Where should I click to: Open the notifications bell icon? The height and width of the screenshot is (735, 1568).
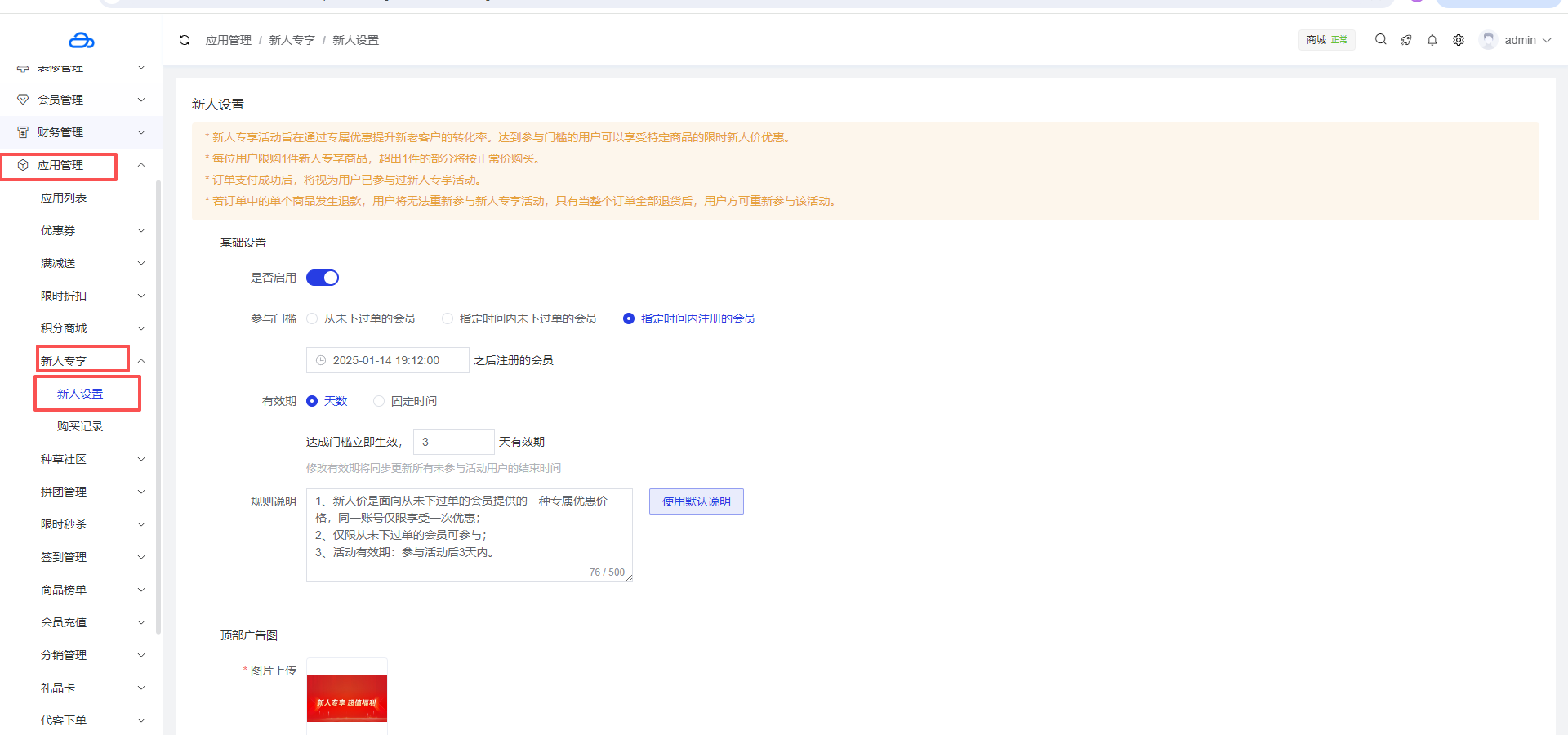point(1432,40)
